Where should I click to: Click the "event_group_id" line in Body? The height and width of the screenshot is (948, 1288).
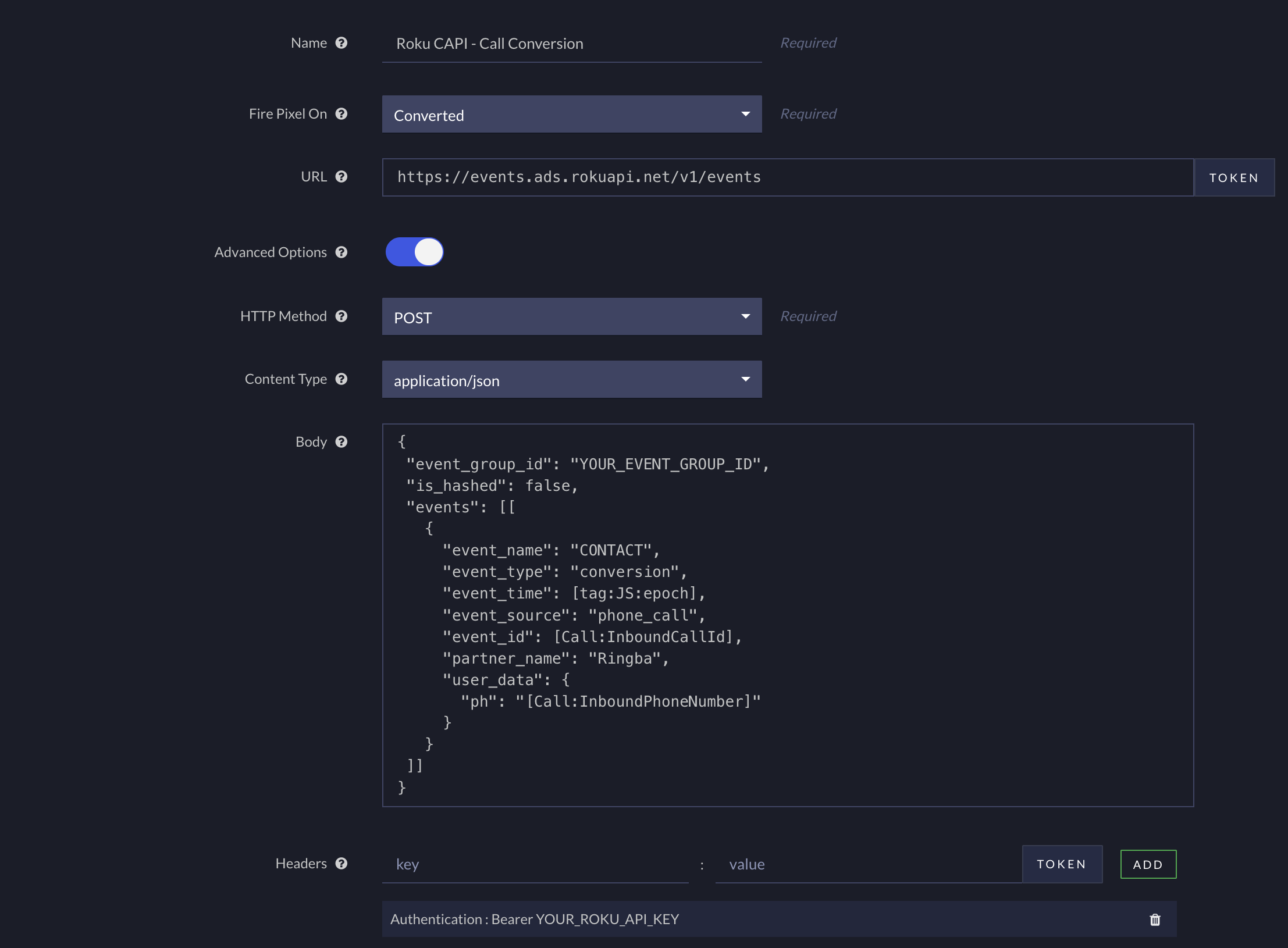[588, 464]
